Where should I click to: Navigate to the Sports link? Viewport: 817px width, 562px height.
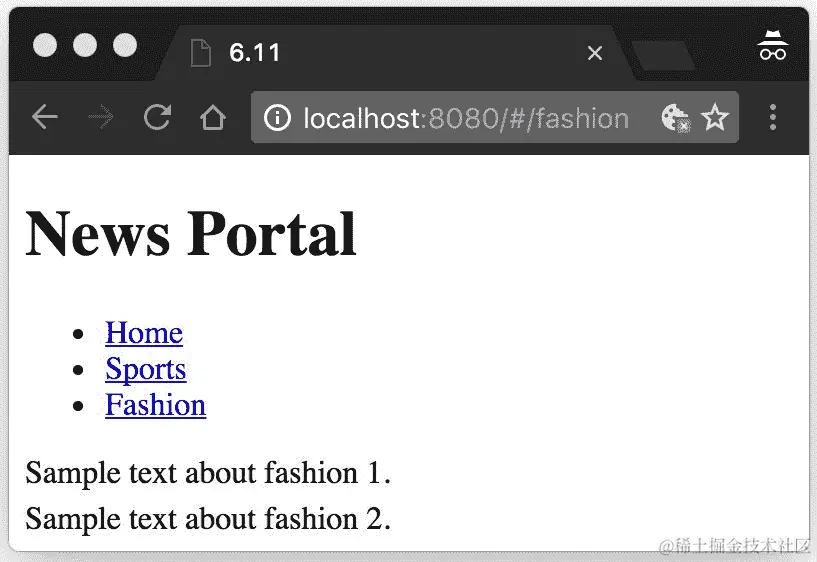[x=145, y=369]
